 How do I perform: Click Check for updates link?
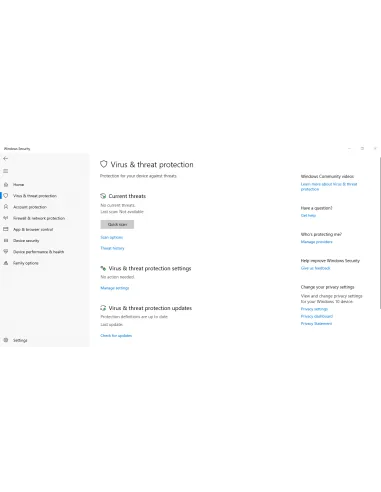coord(116,336)
